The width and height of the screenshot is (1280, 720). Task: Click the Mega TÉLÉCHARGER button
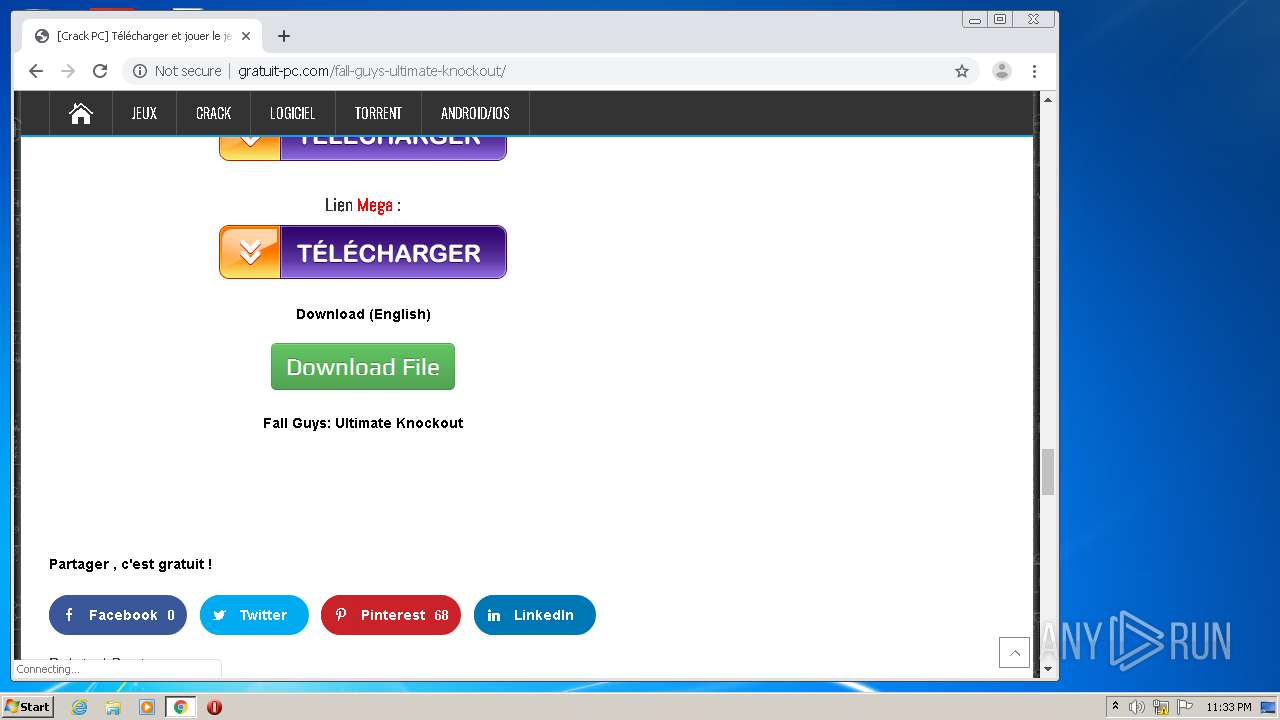(x=363, y=252)
